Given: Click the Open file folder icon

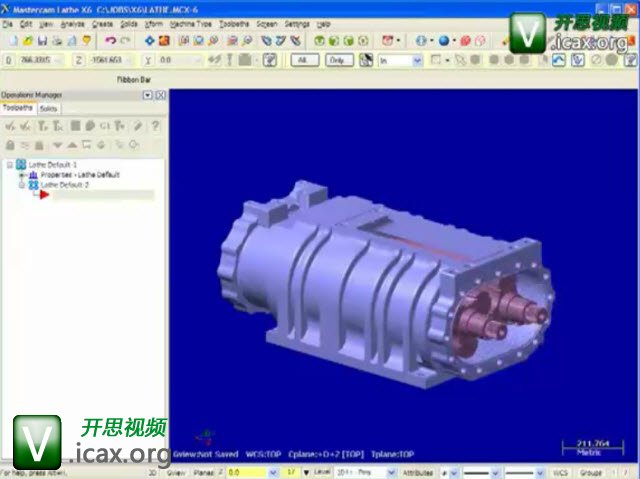Looking at the screenshot, I should coord(28,40).
